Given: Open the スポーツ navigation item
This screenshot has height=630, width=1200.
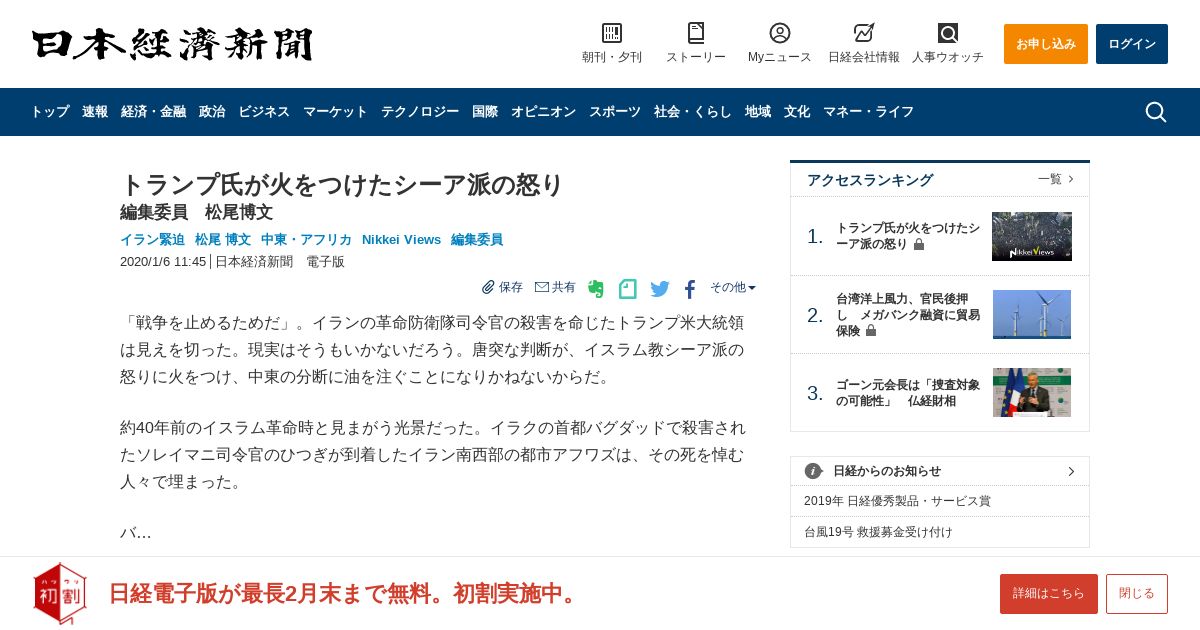Looking at the screenshot, I should [615, 112].
